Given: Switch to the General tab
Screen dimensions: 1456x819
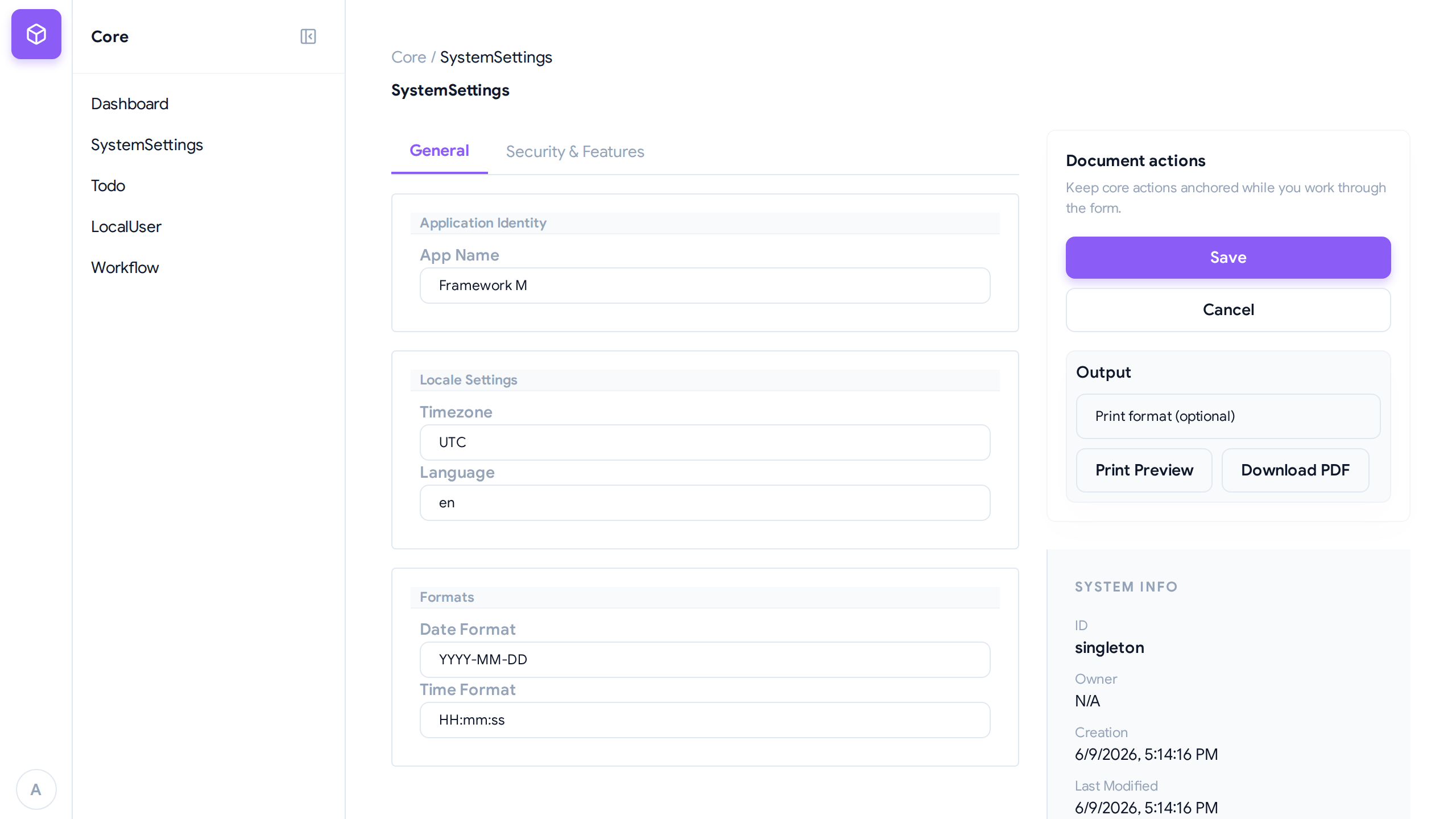Looking at the screenshot, I should pos(439,151).
